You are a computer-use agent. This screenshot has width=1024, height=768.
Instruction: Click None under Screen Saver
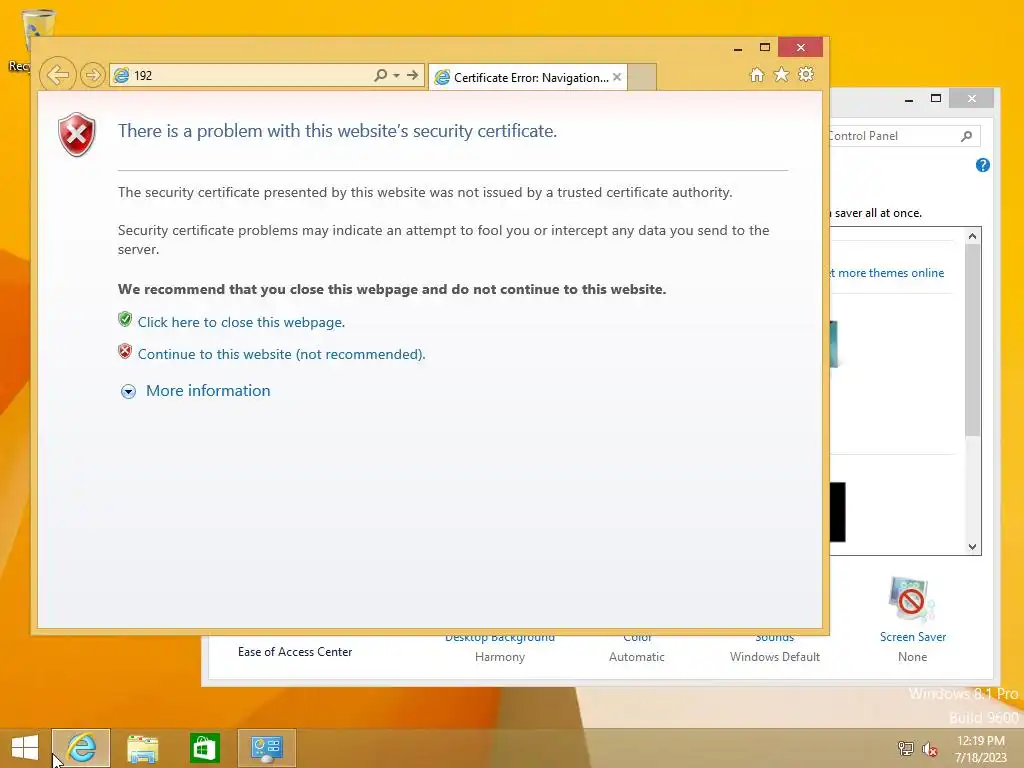coord(912,657)
